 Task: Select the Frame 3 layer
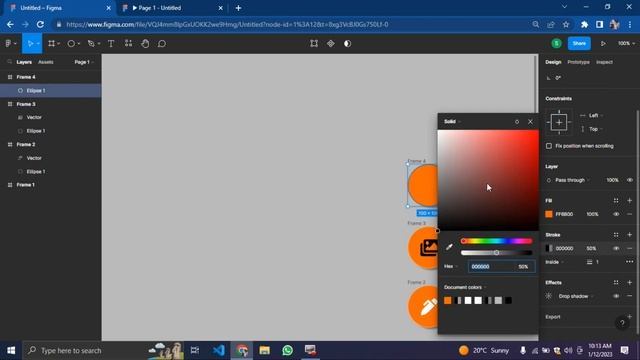point(51,104)
